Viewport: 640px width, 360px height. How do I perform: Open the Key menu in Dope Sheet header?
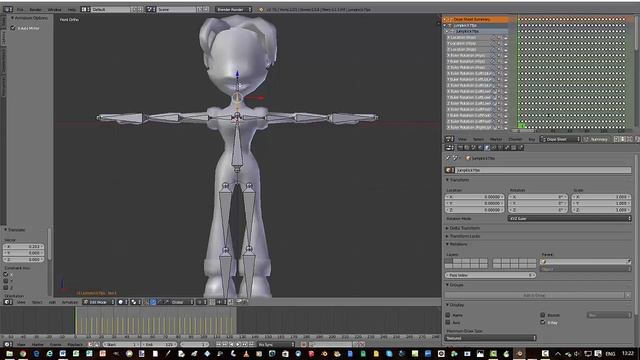coord(531,139)
